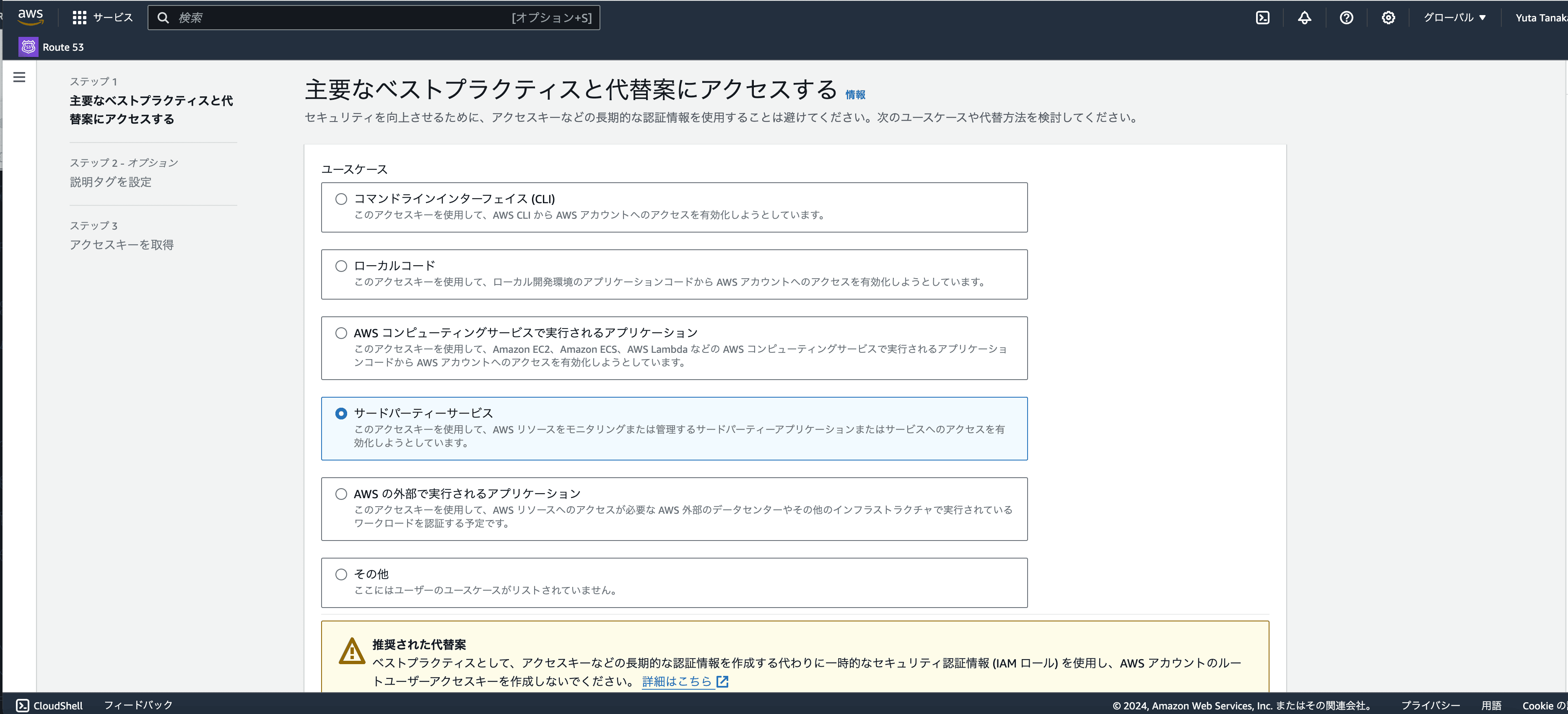Focus the 検索 search input field
The width and height of the screenshot is (1568, 714).
tap(374, 18)
